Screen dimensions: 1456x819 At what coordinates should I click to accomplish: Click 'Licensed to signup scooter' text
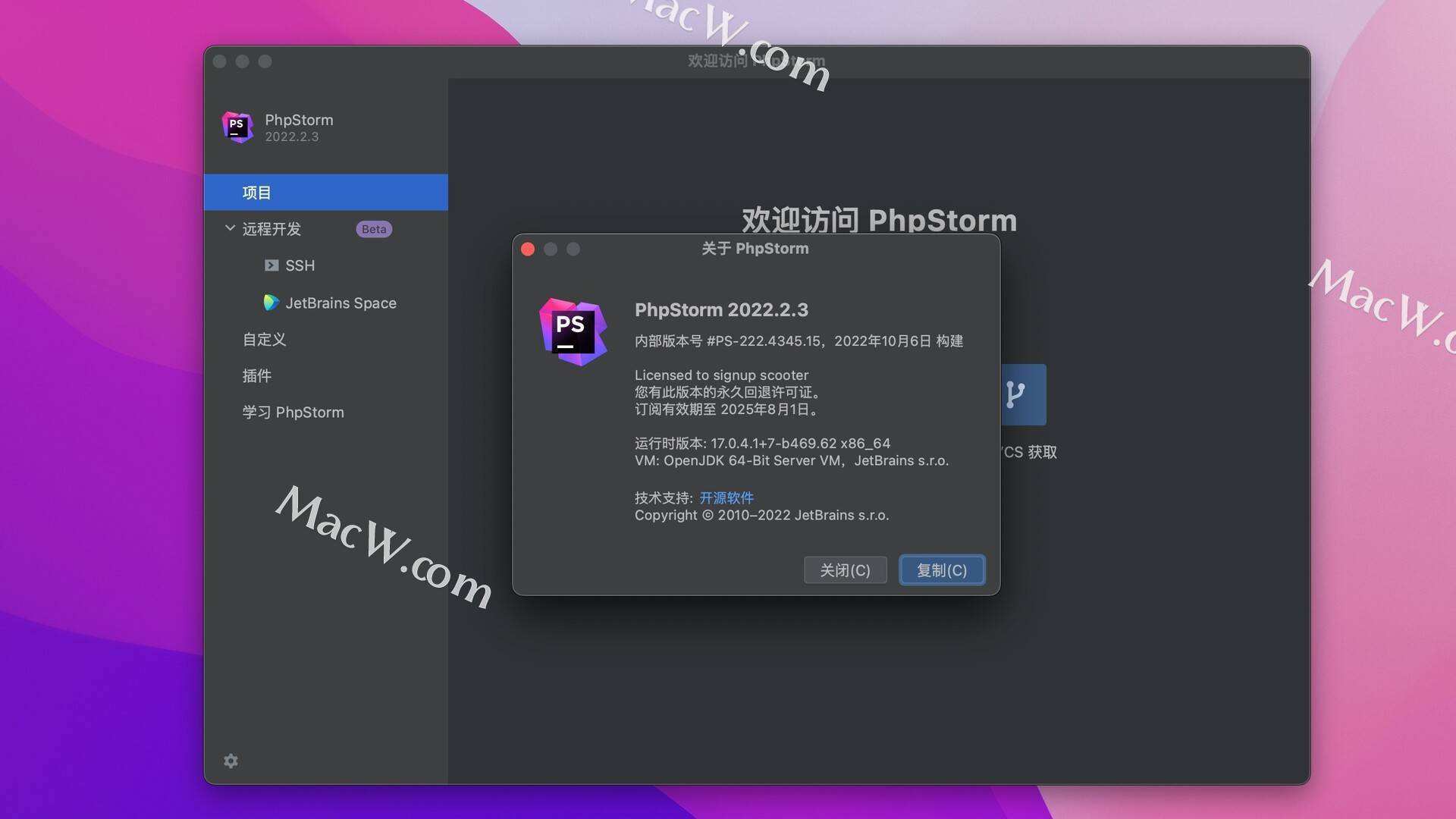click(x=721, y=375)
